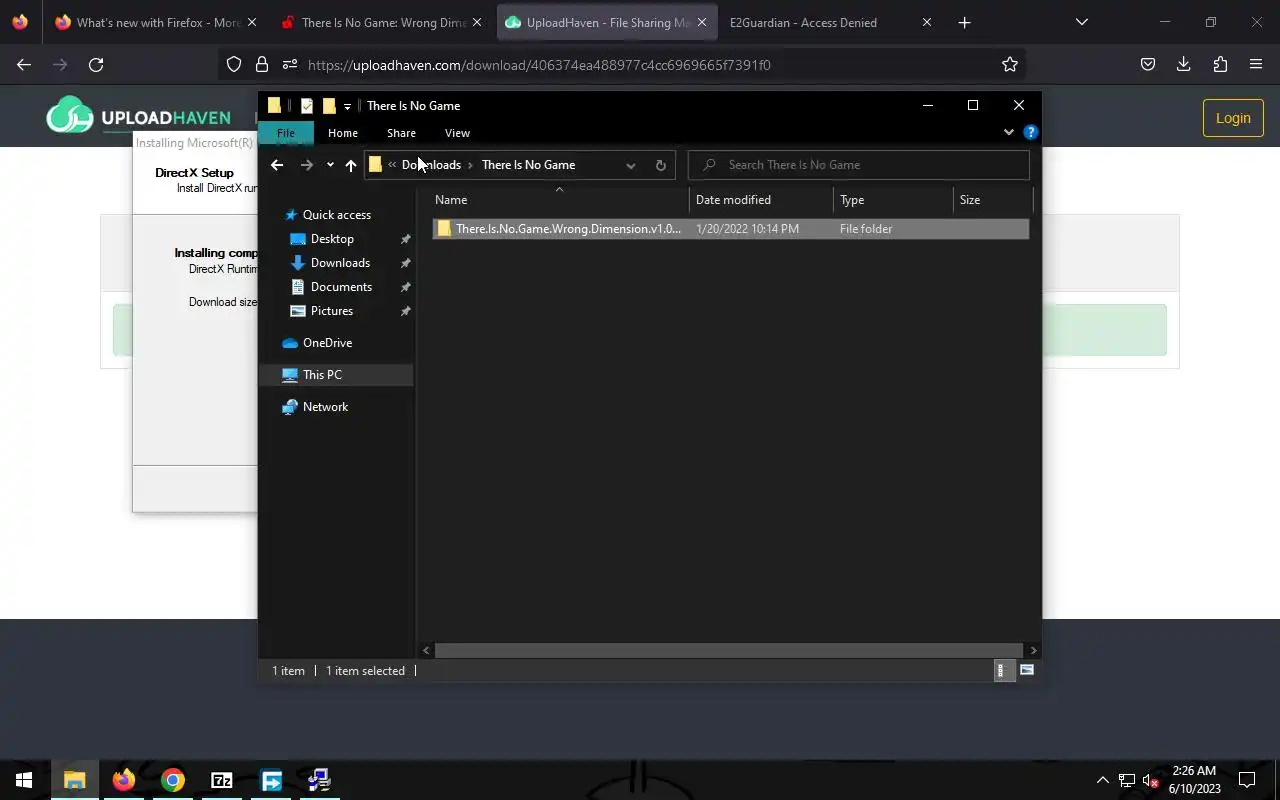Open the list all tabs dropdown
Screen dimensions: 1280x800
pyautogui.click(x=1081, y=22)
